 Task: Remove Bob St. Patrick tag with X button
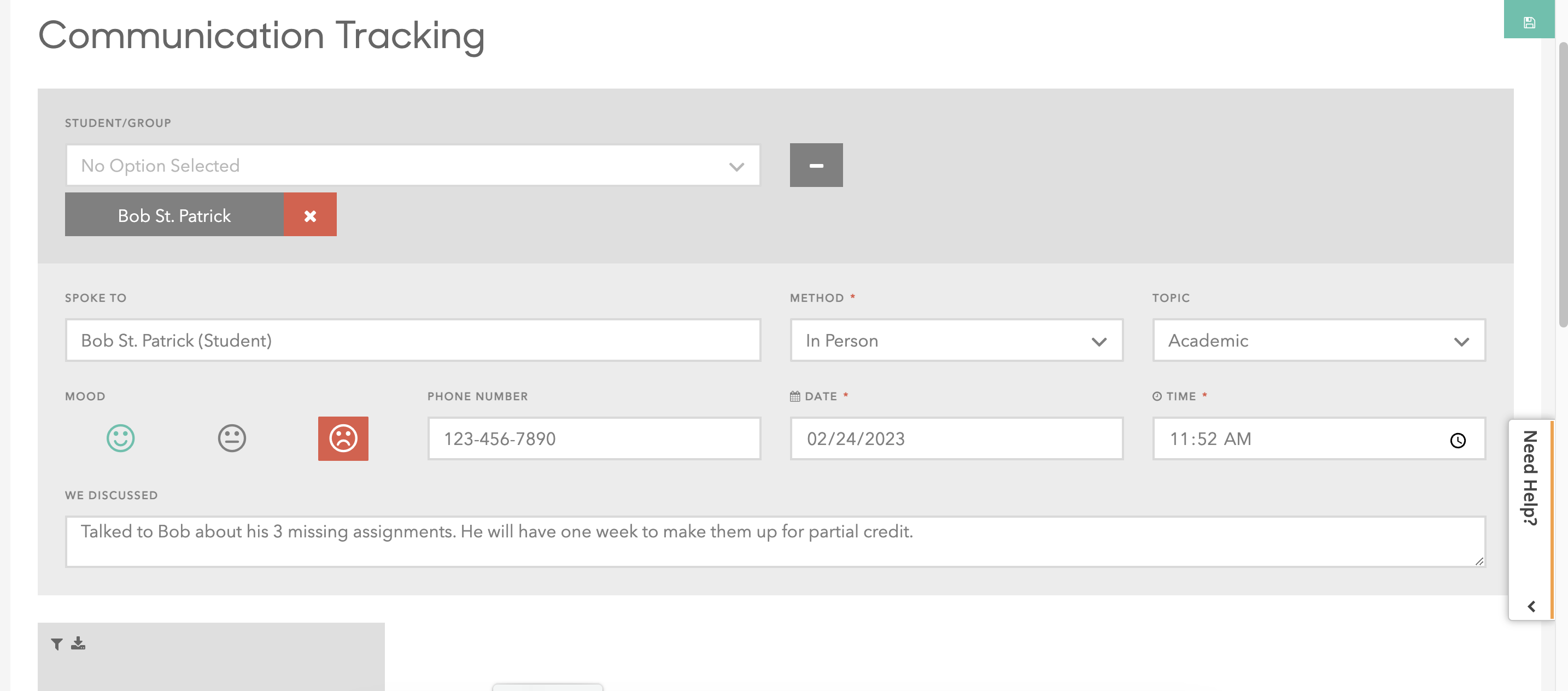click(x=310, y=214)
